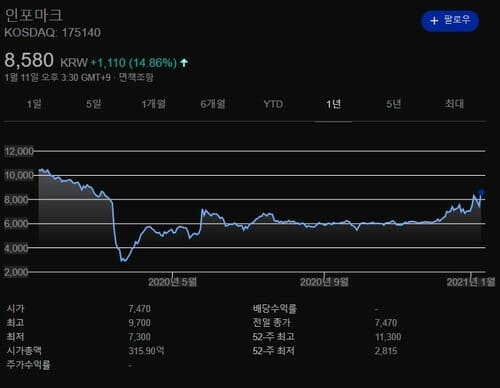Viewport: 500px width, 388px height.
Task: Open the YTD chart tab
Action: pos(273,104)
